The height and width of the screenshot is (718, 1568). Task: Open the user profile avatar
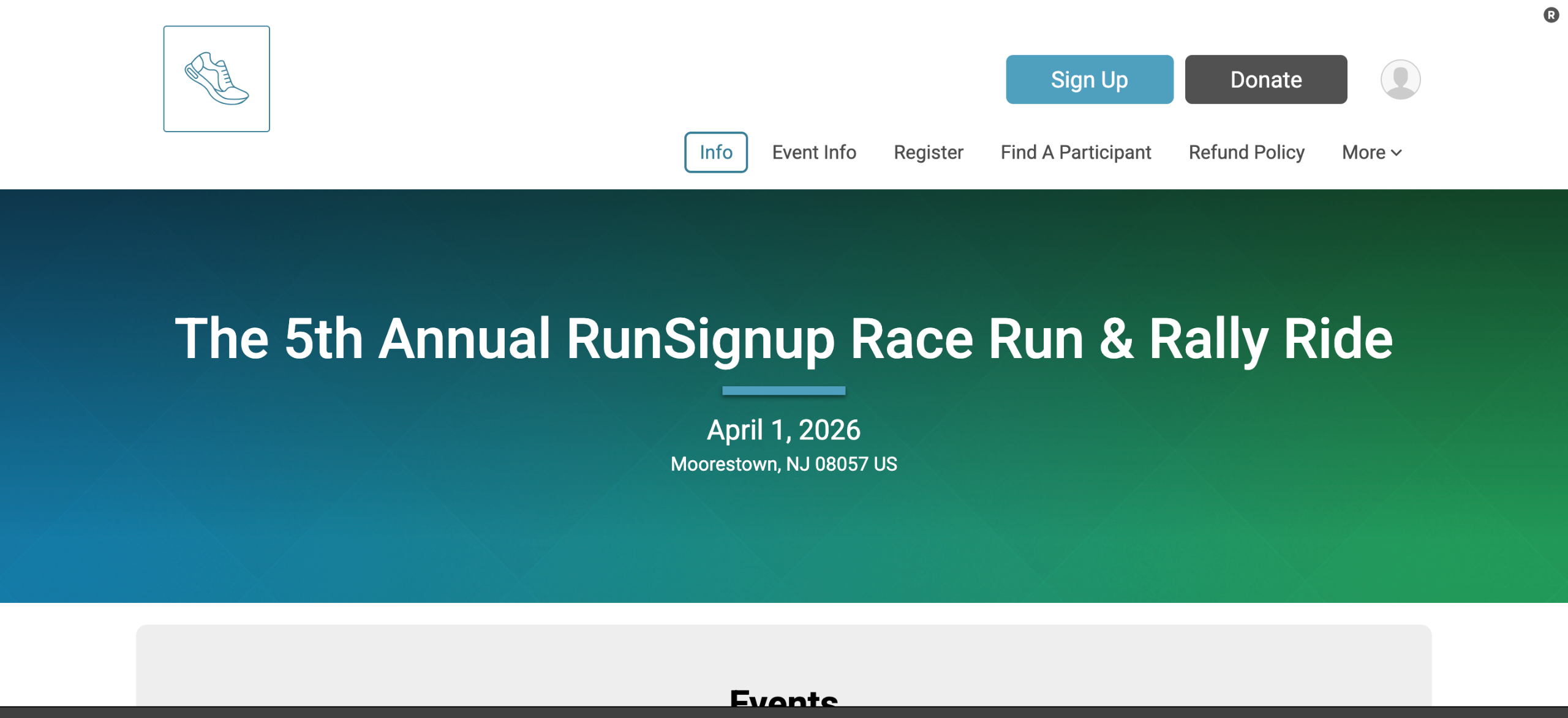pyautogui.click(x=1400, y=80)
